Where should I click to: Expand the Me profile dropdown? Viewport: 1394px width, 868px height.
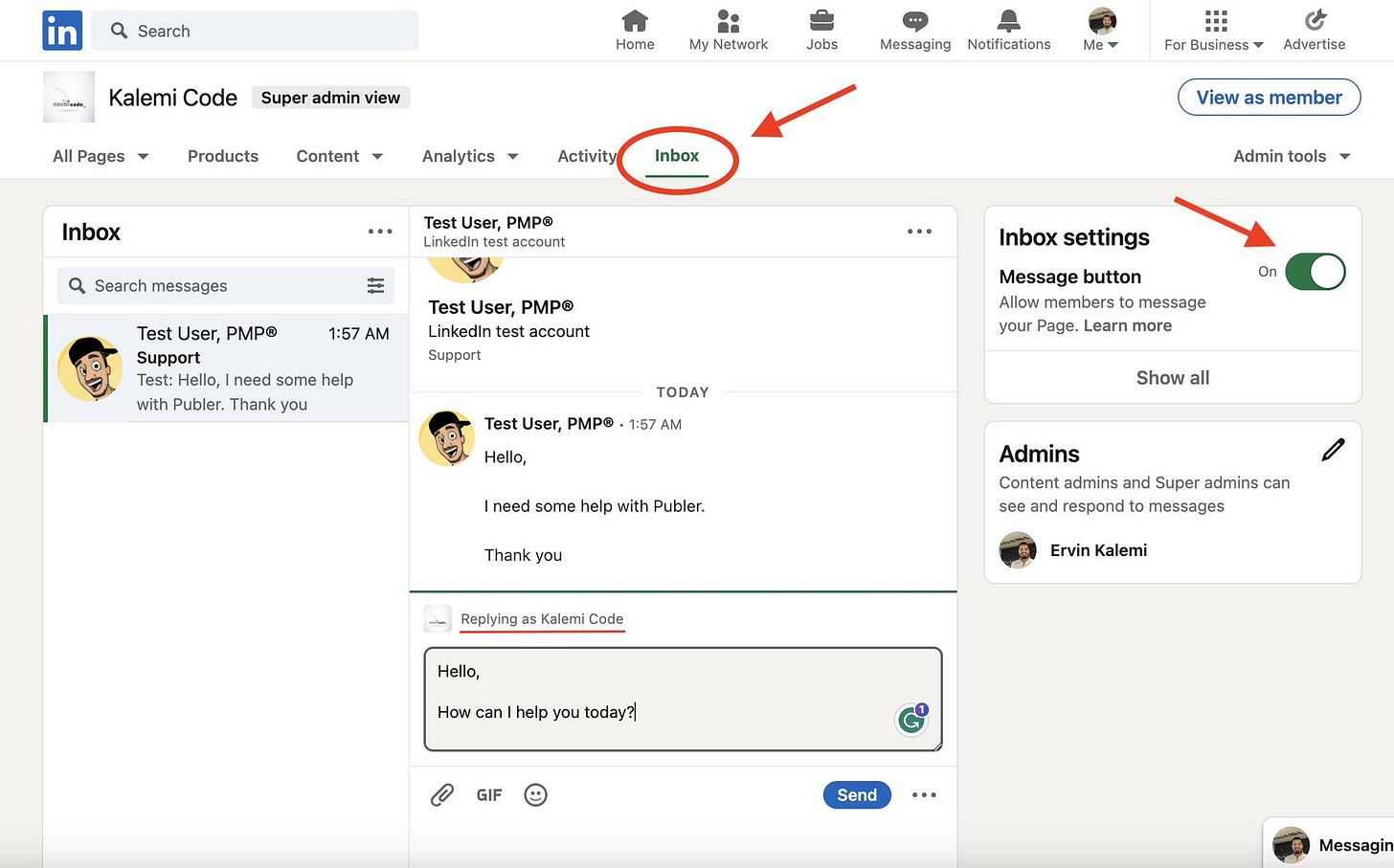coord(1102,31)
